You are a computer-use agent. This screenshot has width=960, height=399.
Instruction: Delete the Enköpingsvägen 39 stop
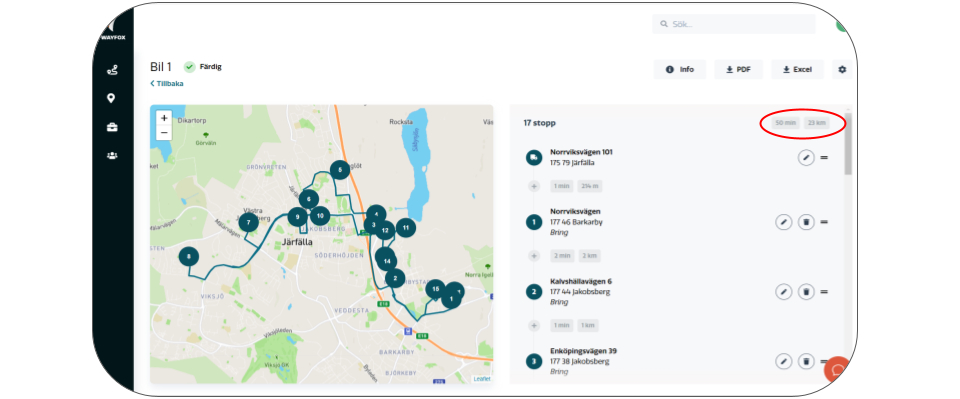(806, 362)
